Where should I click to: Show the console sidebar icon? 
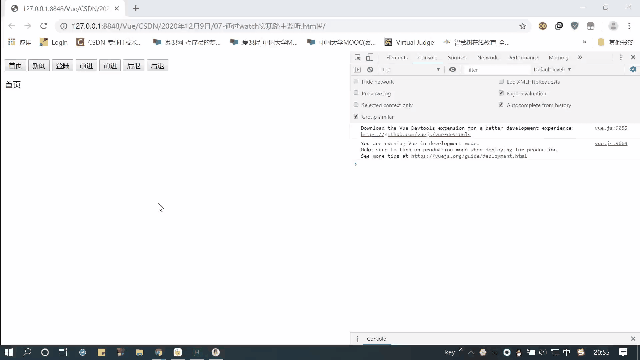(358, 70)
